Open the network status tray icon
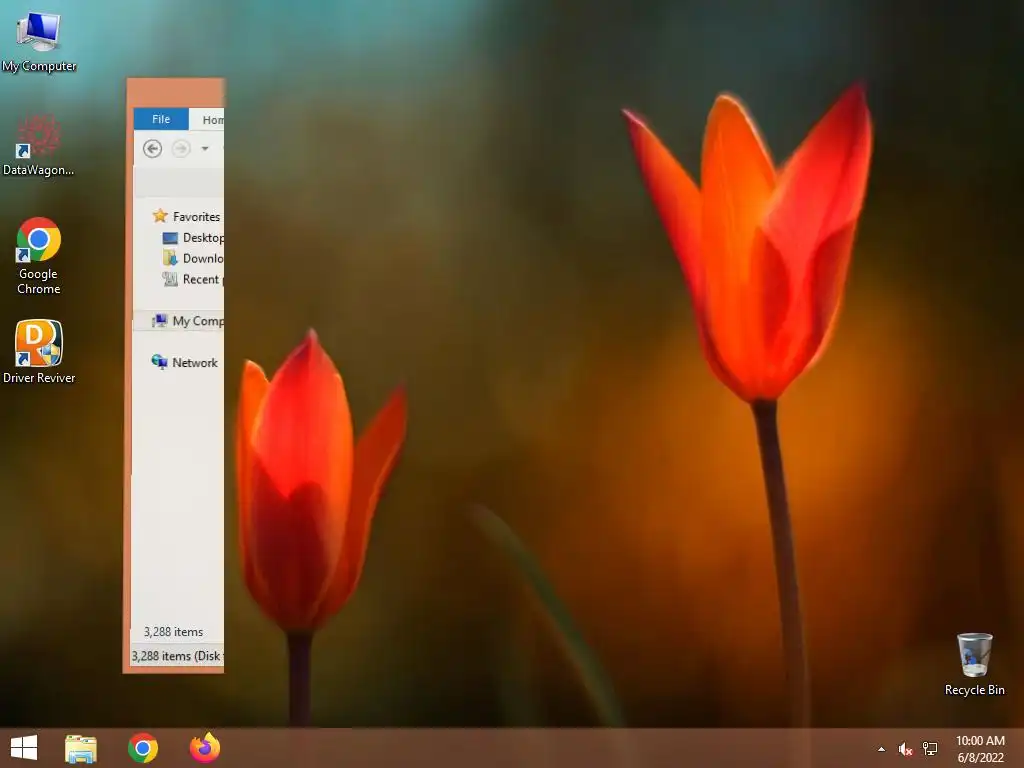1024x768 pixels. click(x=930, y=749)
